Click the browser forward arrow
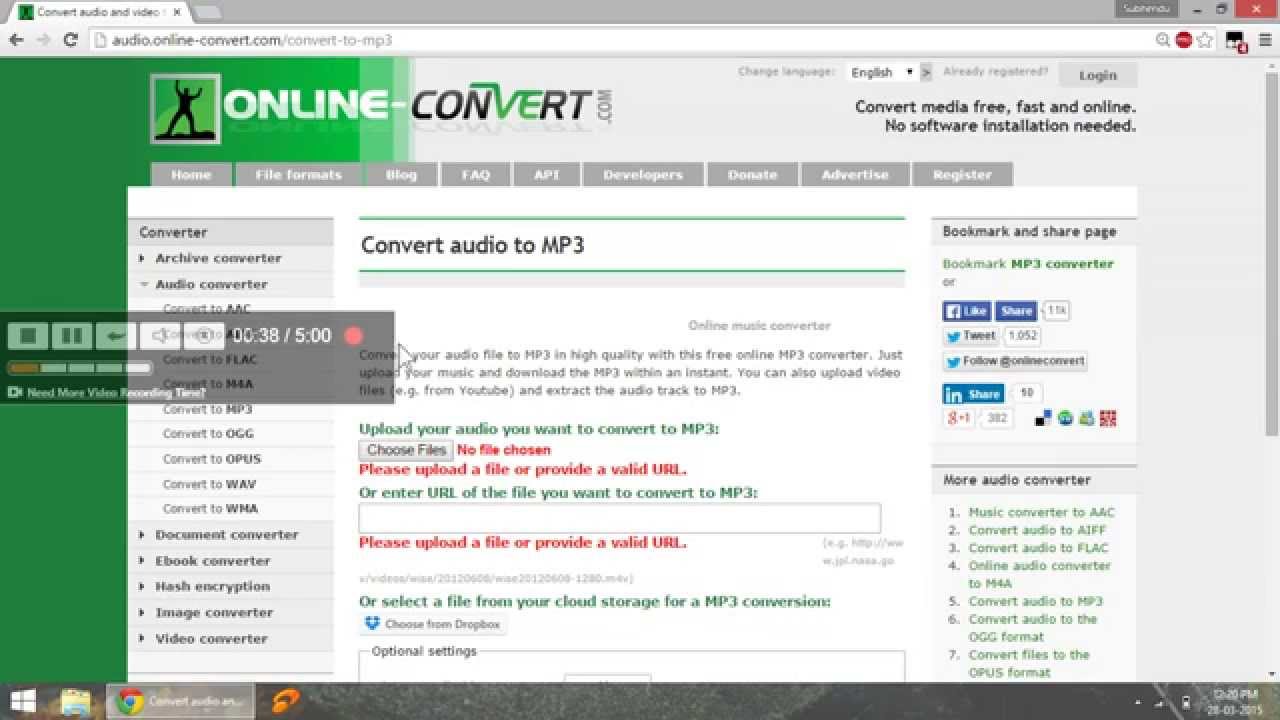Image resolution: width=1280 pixels, height=720 pixels. 43,40
